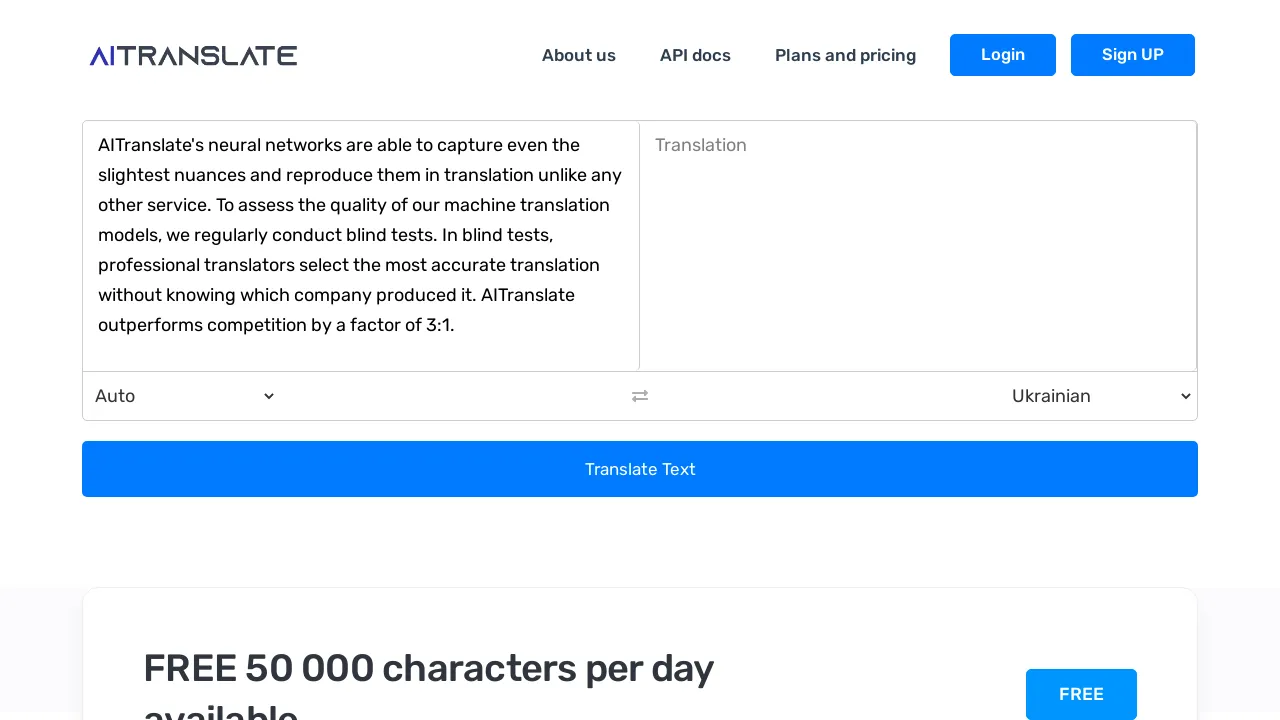1280x720 pixels.
Task: Open the Plans and pricing page
Action: 845,55
